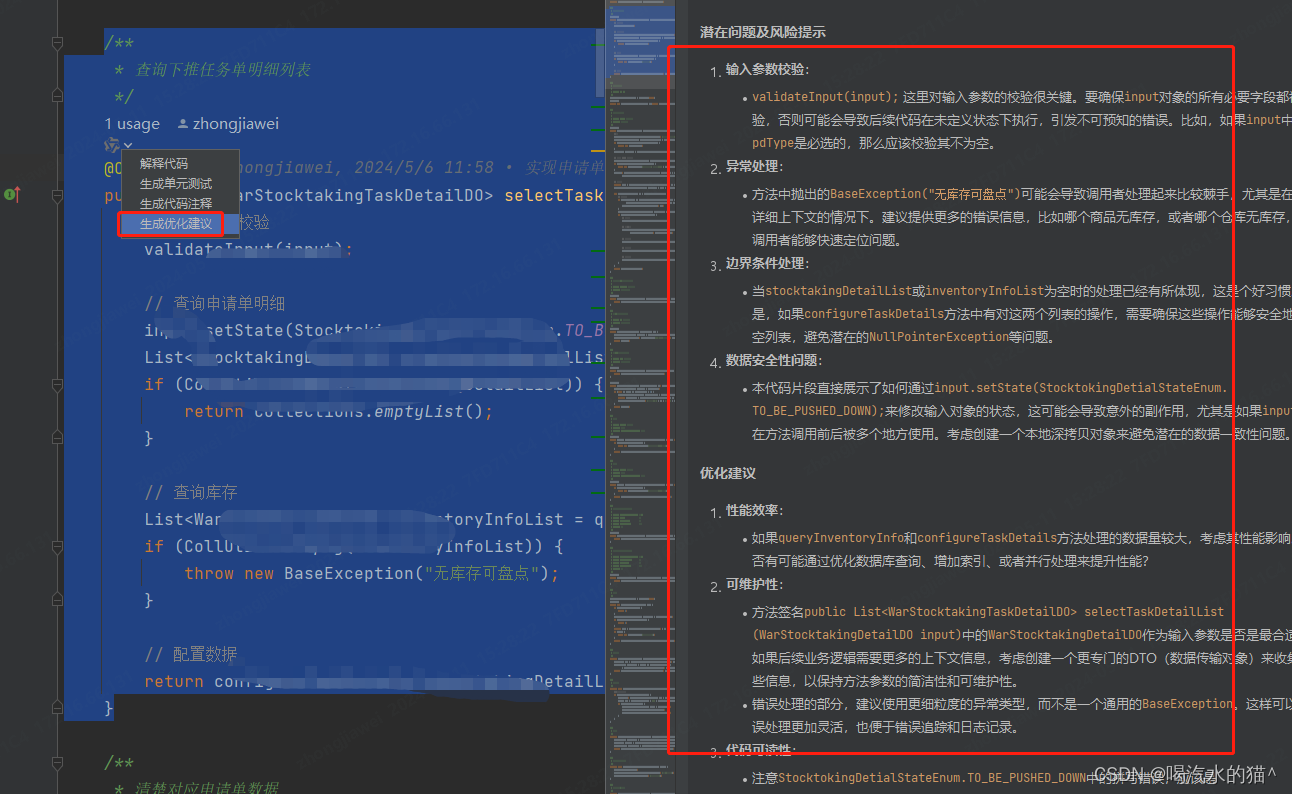The image size is (1292, 794).
Task: Toggle fold marker on brace after throw line
Action: (x=57, y=600)
